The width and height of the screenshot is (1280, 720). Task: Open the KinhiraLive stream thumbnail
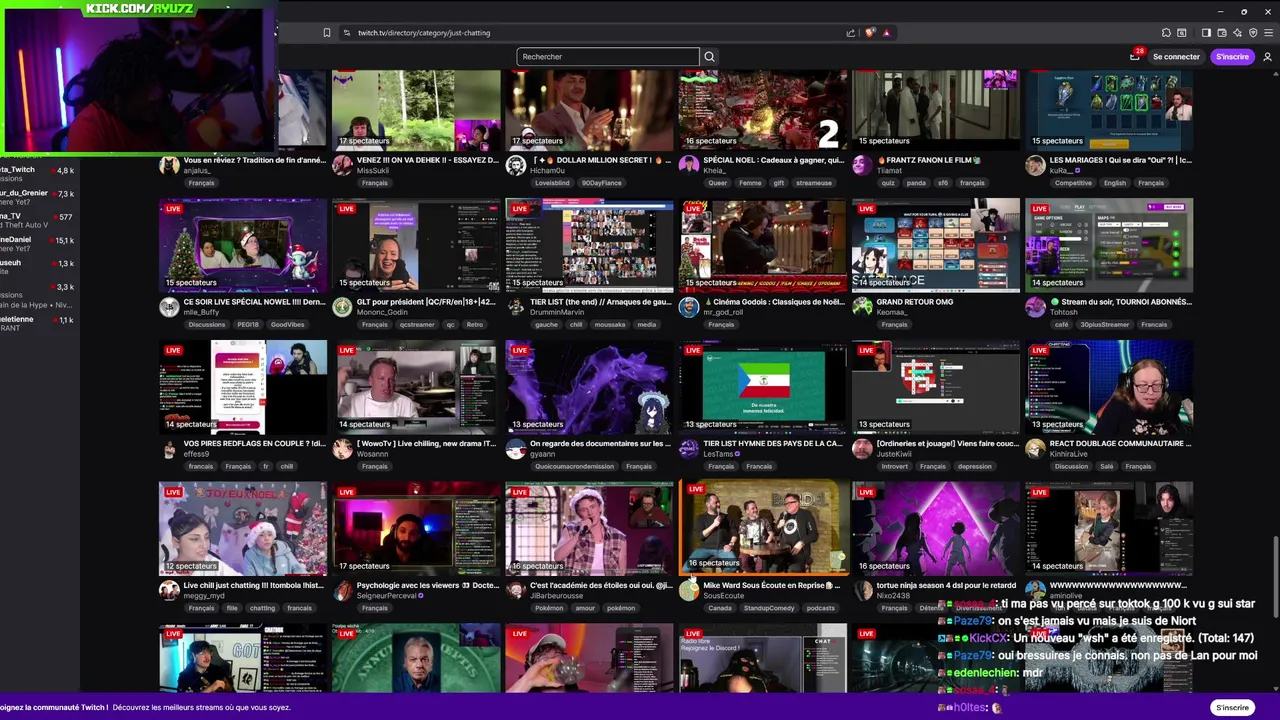point(1109,386)
